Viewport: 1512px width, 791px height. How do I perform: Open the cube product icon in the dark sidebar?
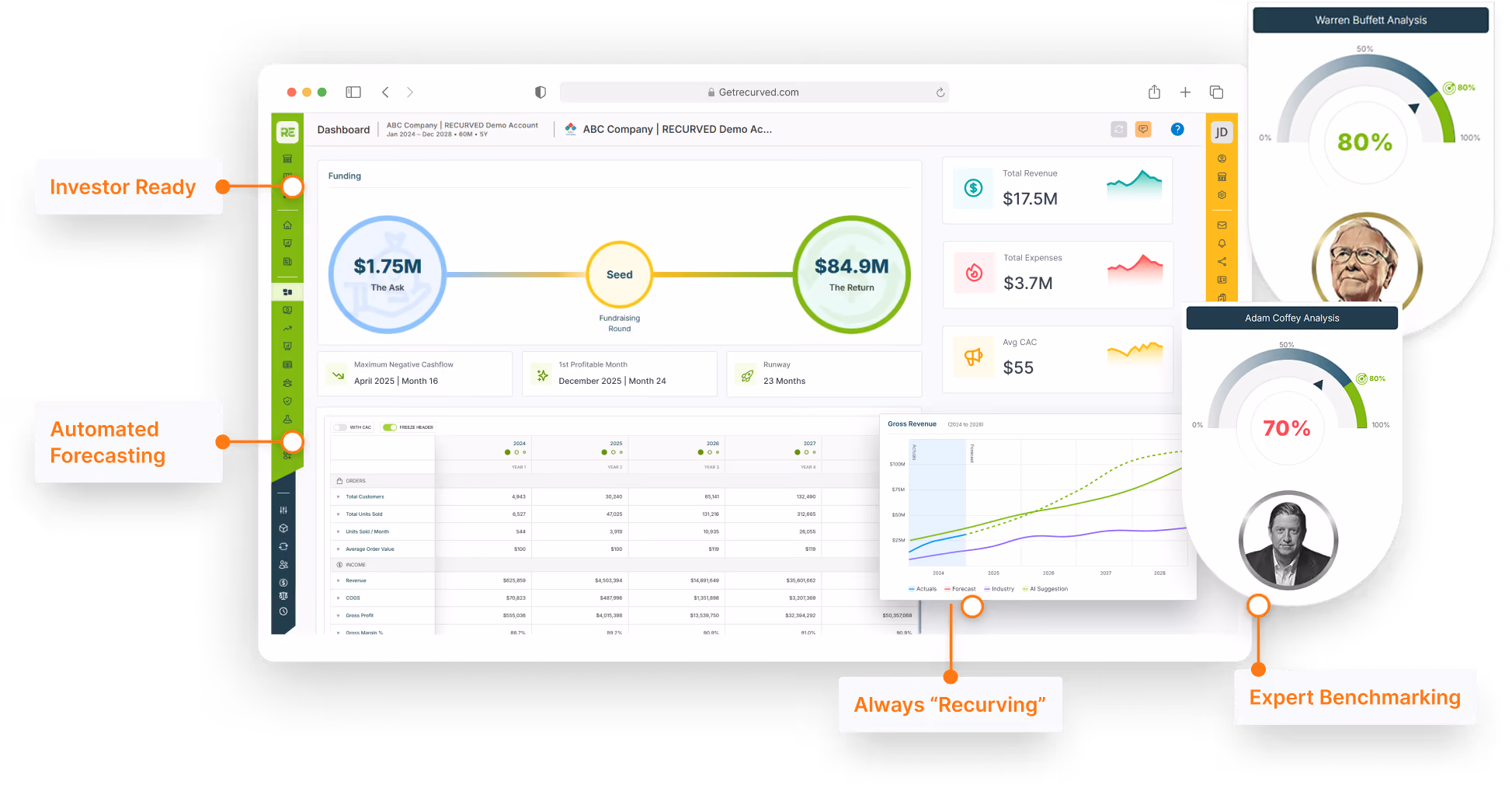pyautogui.click(x=283, y=528)
